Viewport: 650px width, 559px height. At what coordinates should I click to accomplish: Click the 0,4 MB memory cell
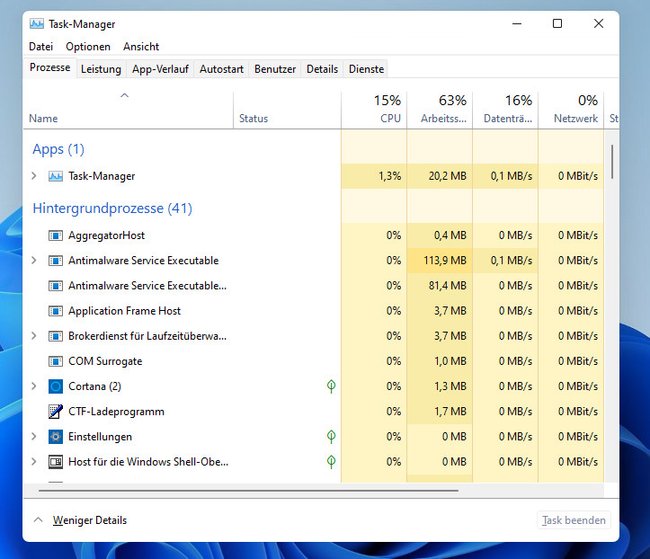point(440,236)
